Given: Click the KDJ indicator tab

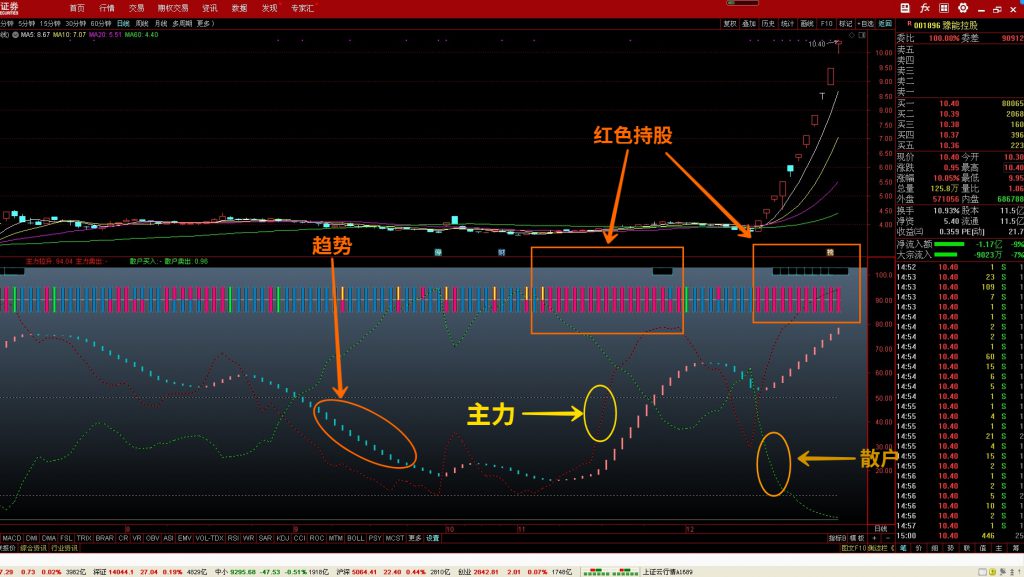Looking at the screenshot, I should point(281,538).
